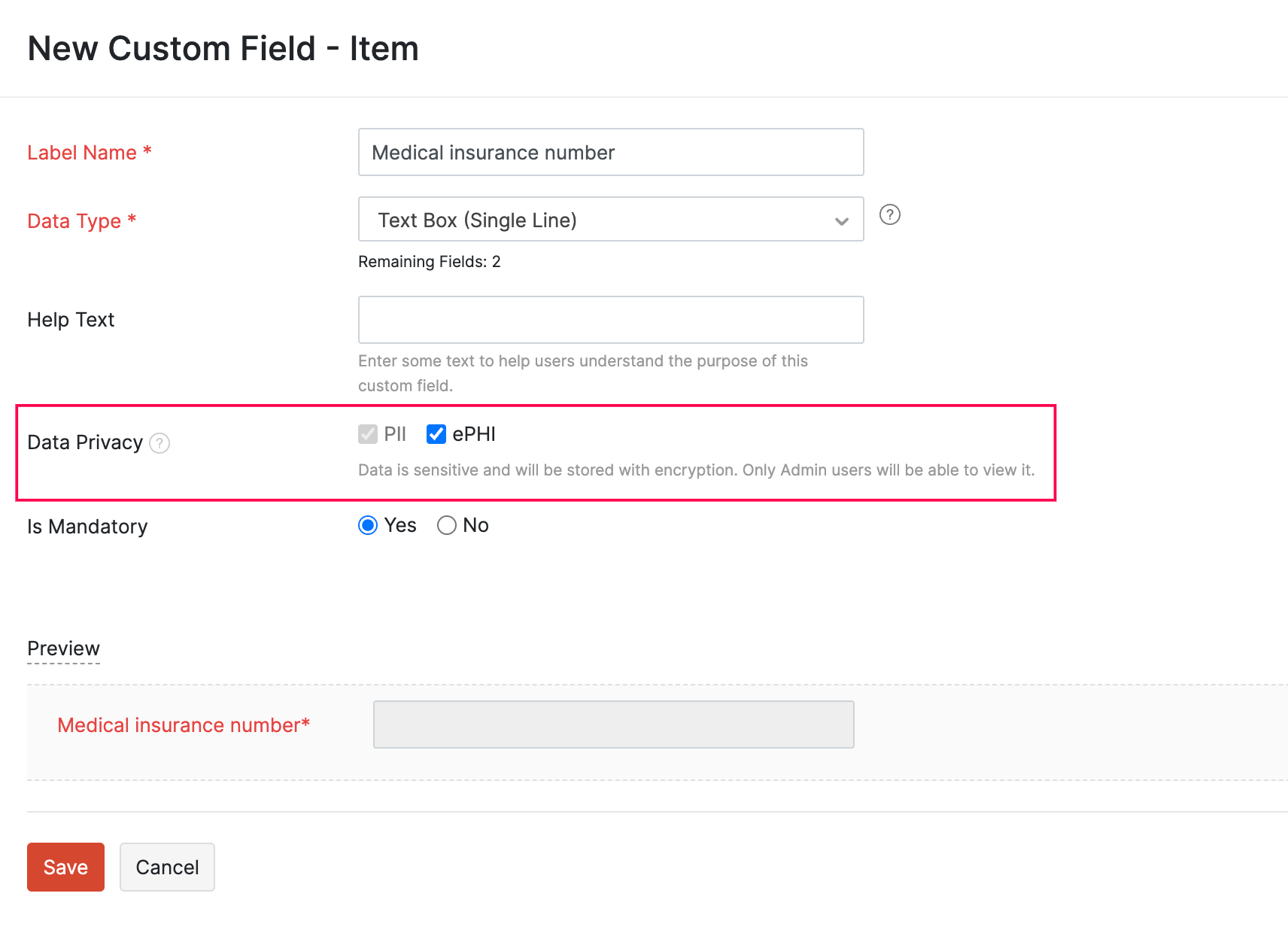Image resolution: width=1288 pixels, height=948 pixels.
Task: Open the Data Type dropdown
Action: coord(611,220)
